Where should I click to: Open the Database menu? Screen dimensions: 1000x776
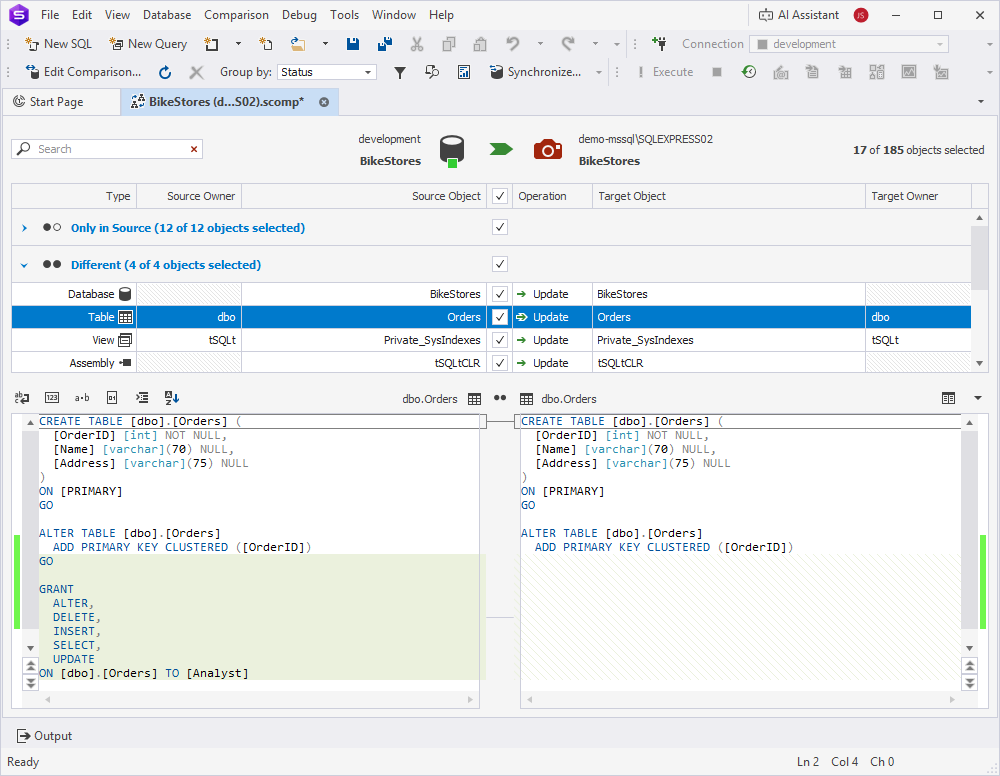pos(167,15)
